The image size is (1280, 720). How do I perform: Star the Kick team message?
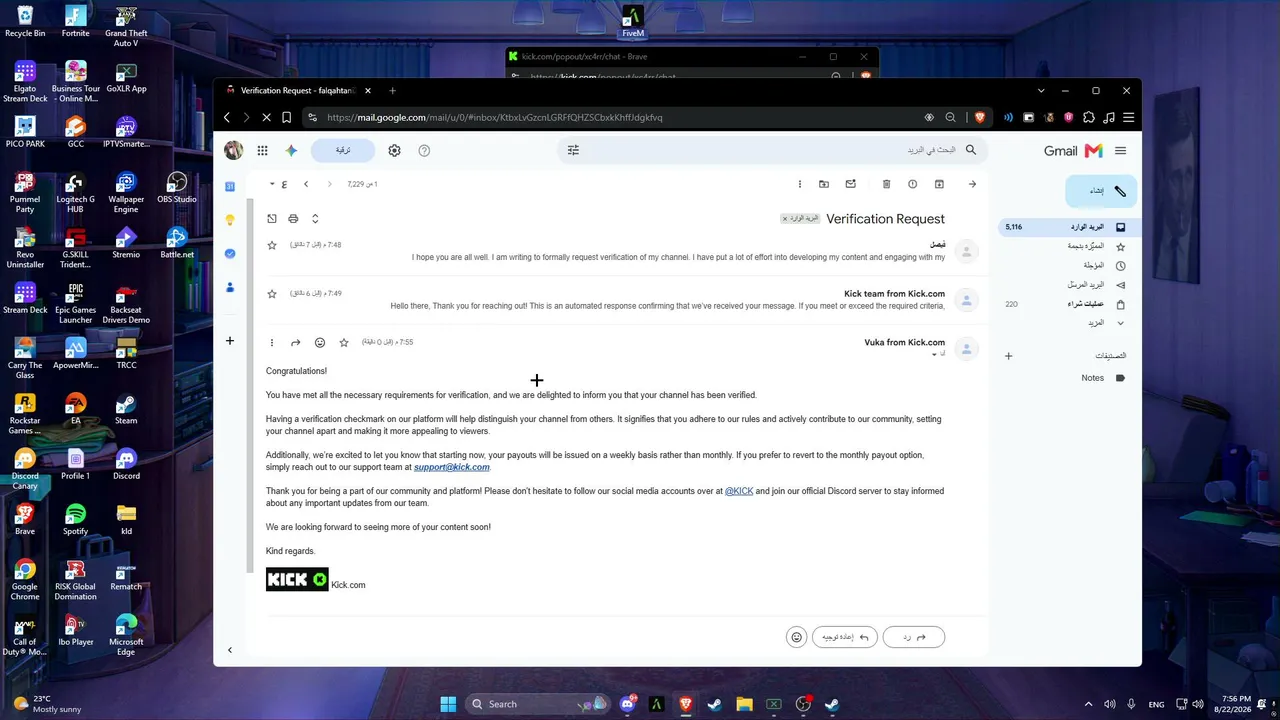272,294
